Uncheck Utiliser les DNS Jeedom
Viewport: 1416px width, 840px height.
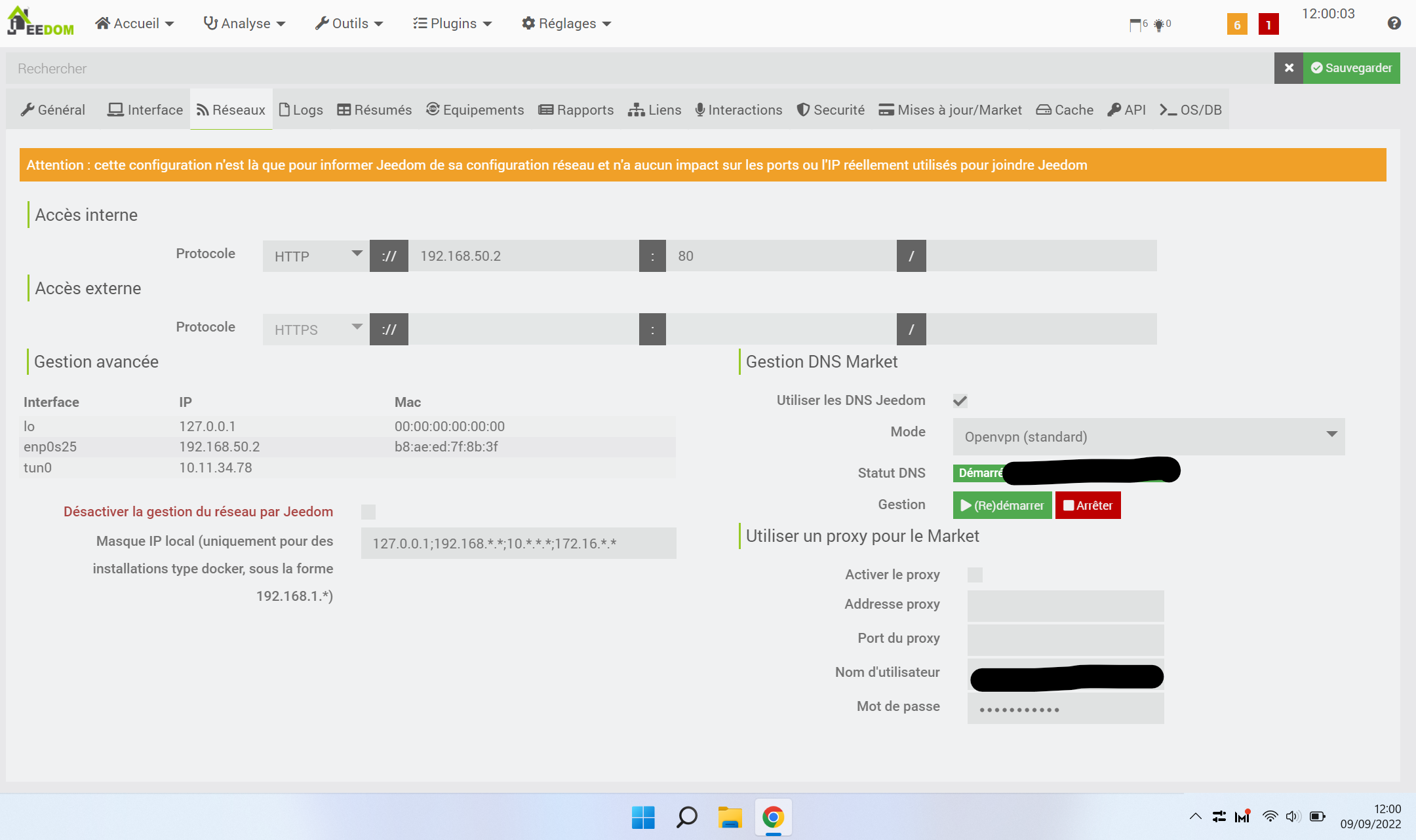tap(960, 401)
